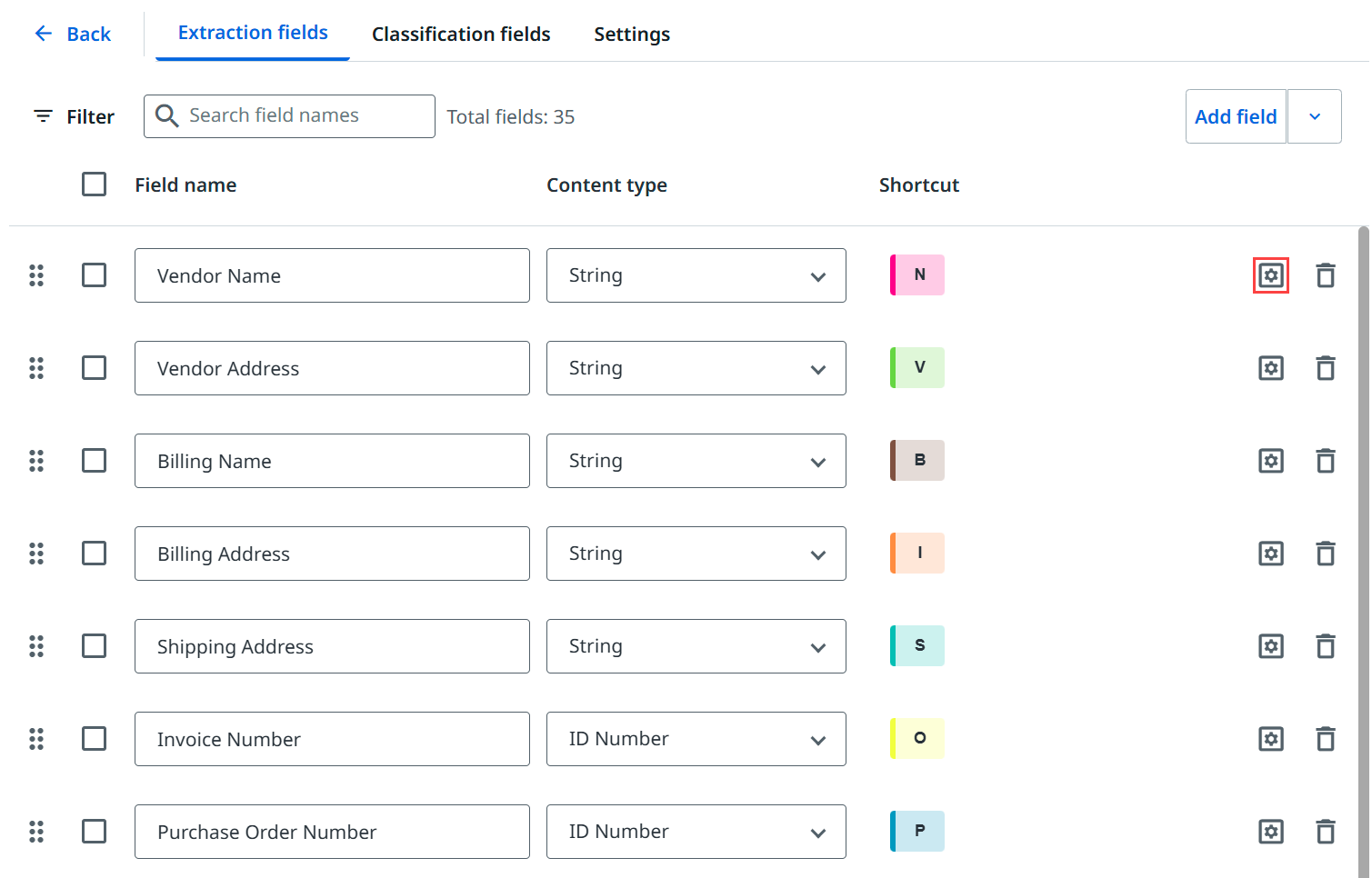Screen dimensions: 1372x878
Task: Delete the Vendor Address field
Action: tap(1326, 368)
